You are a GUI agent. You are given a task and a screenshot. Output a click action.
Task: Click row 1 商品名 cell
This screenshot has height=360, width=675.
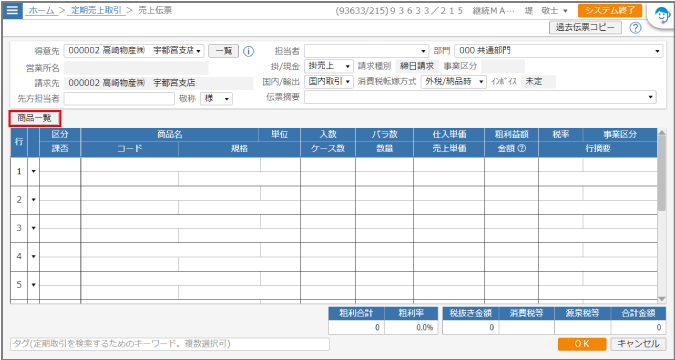click(170, 164)
